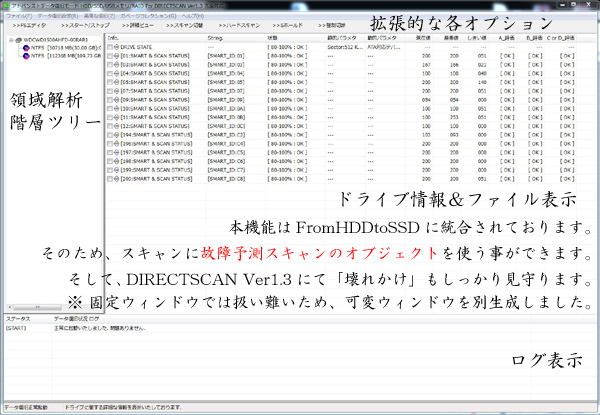Image resolution: width=600 pixels, height=415 pixels.
Task: Click the C or D_評価 column header
Action: 561,38
